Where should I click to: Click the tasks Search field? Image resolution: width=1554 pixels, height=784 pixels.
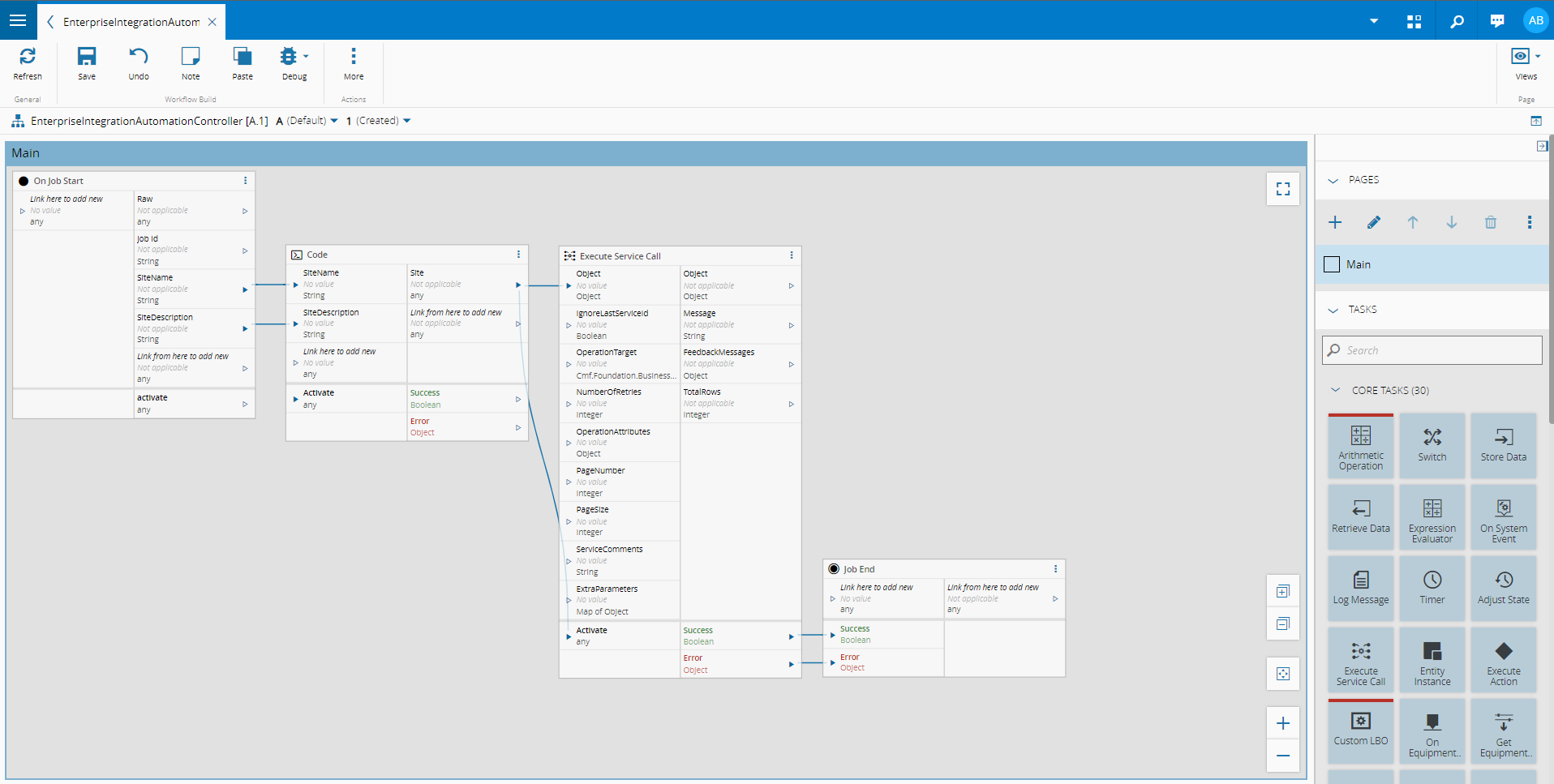[x=1432, y=350]
